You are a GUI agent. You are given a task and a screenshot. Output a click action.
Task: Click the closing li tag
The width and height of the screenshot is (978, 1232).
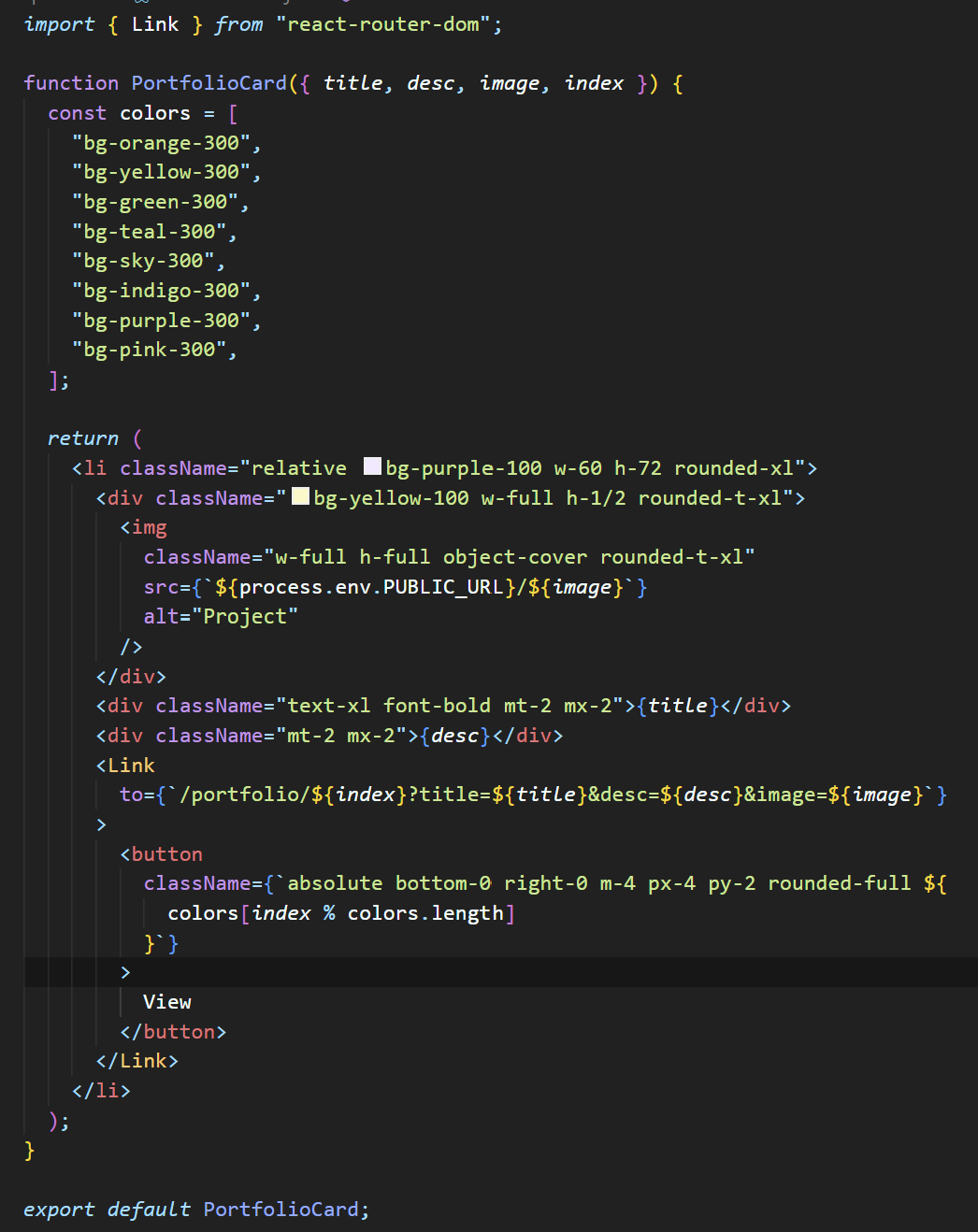(x=102, y=1091)
